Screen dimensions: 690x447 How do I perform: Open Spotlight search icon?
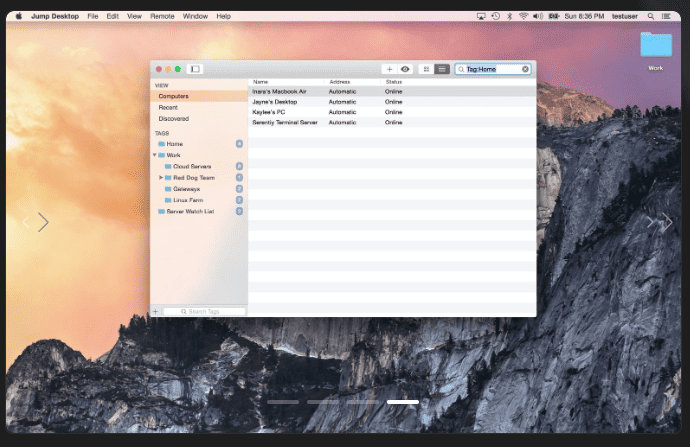(650, 16)
